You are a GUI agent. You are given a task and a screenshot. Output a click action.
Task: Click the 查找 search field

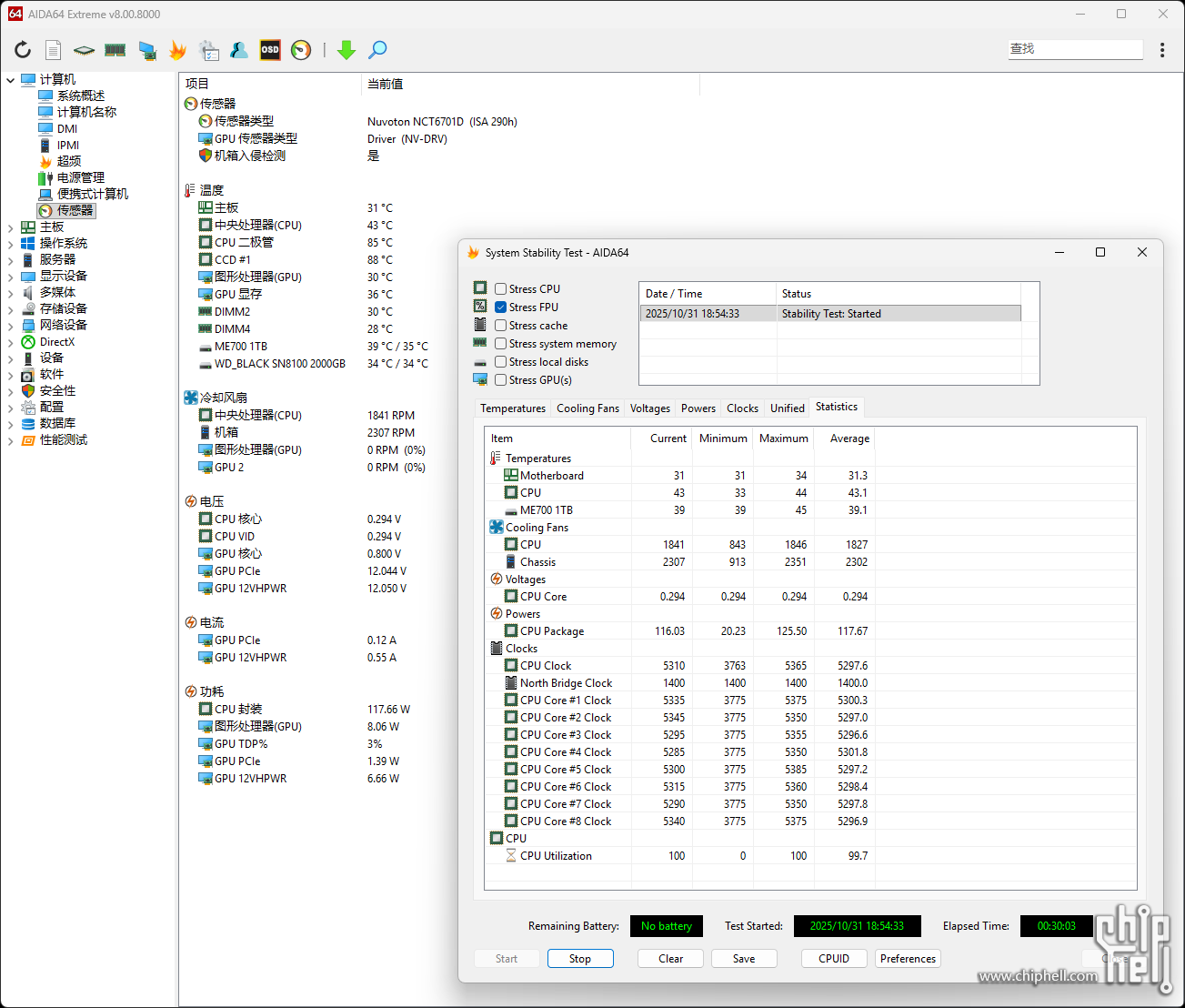tap(1075, 49)
